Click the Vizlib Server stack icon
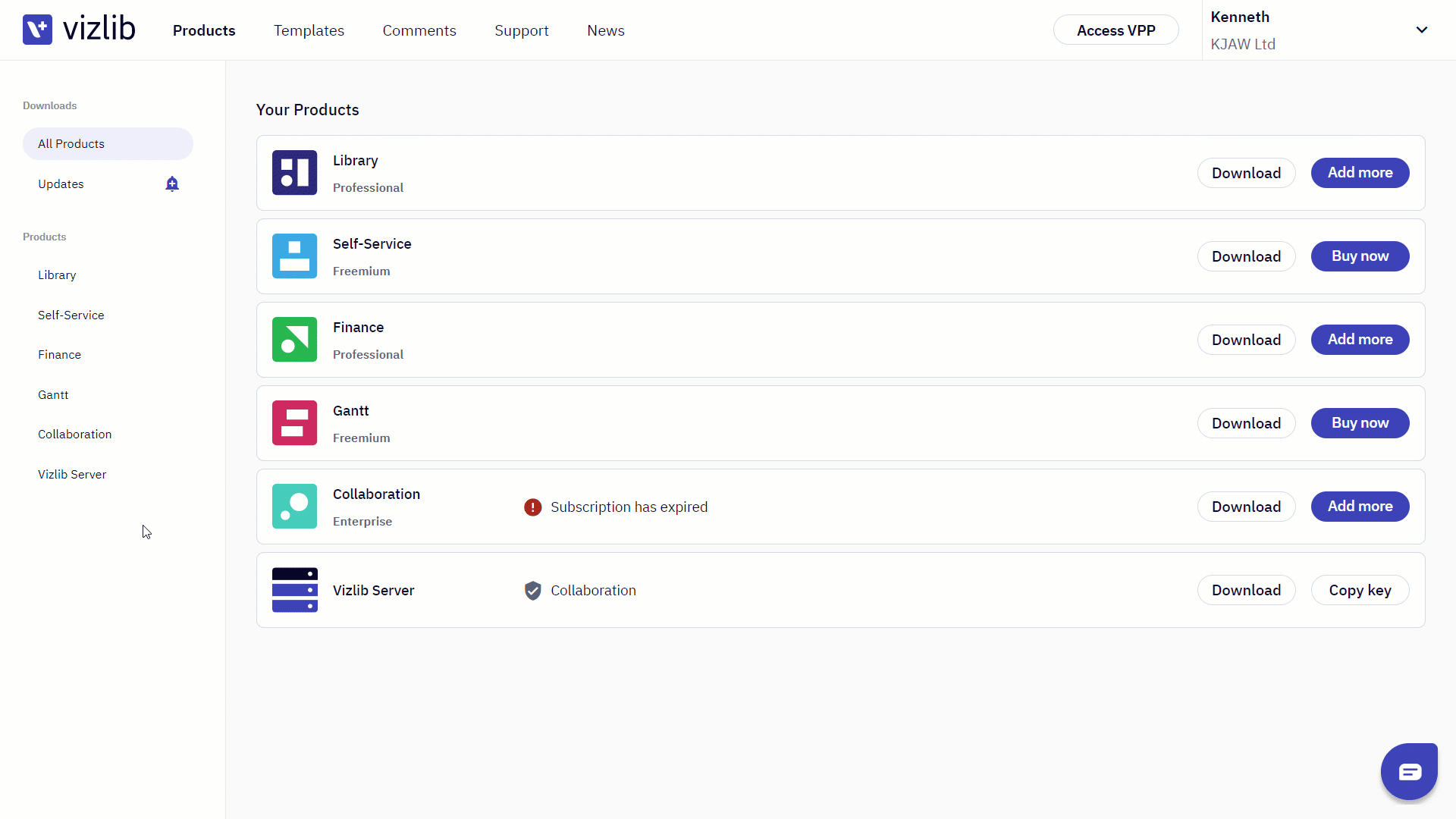 (x=294, y=590)
